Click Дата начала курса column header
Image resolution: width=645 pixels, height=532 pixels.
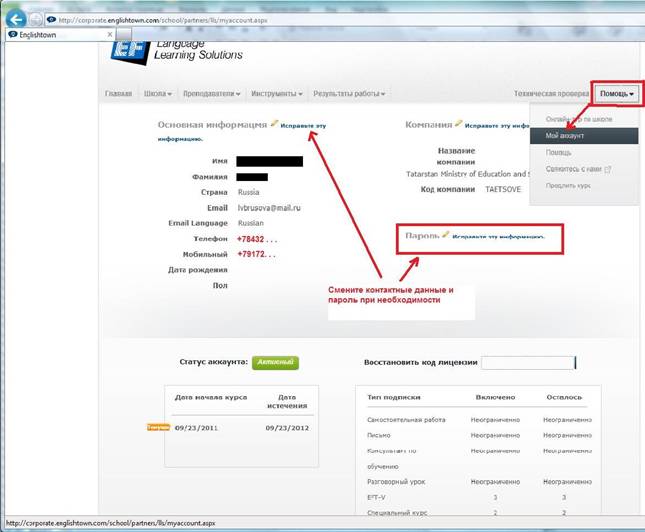coord(211,397)
